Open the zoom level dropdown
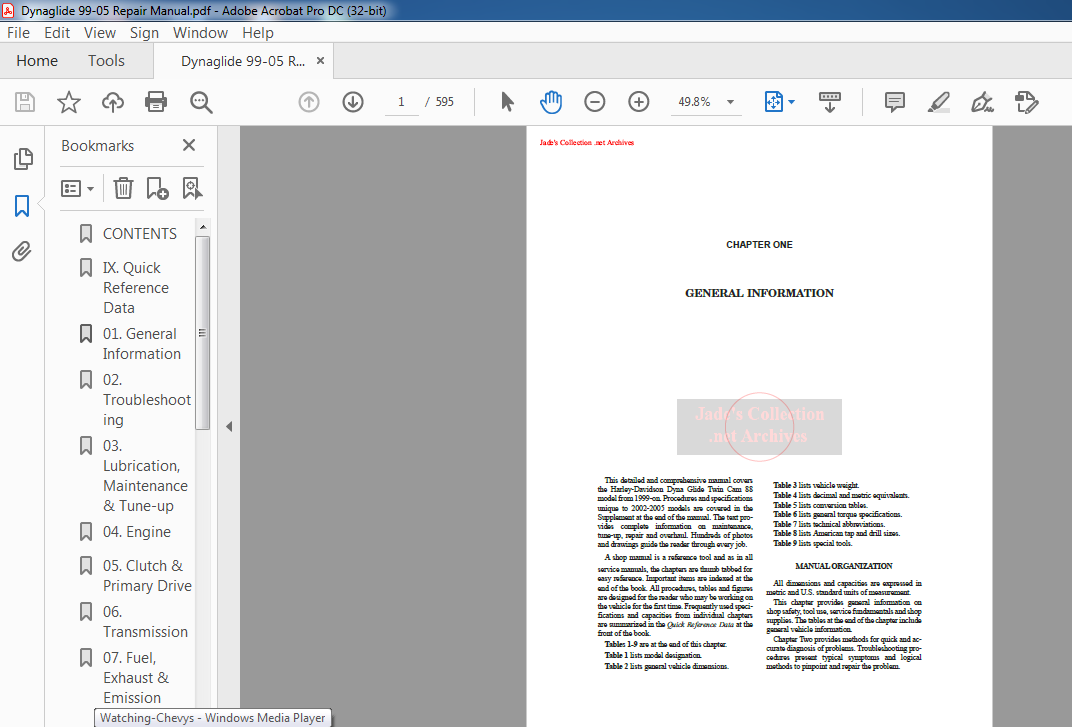 pyautogui.click(x=730, y=102)
